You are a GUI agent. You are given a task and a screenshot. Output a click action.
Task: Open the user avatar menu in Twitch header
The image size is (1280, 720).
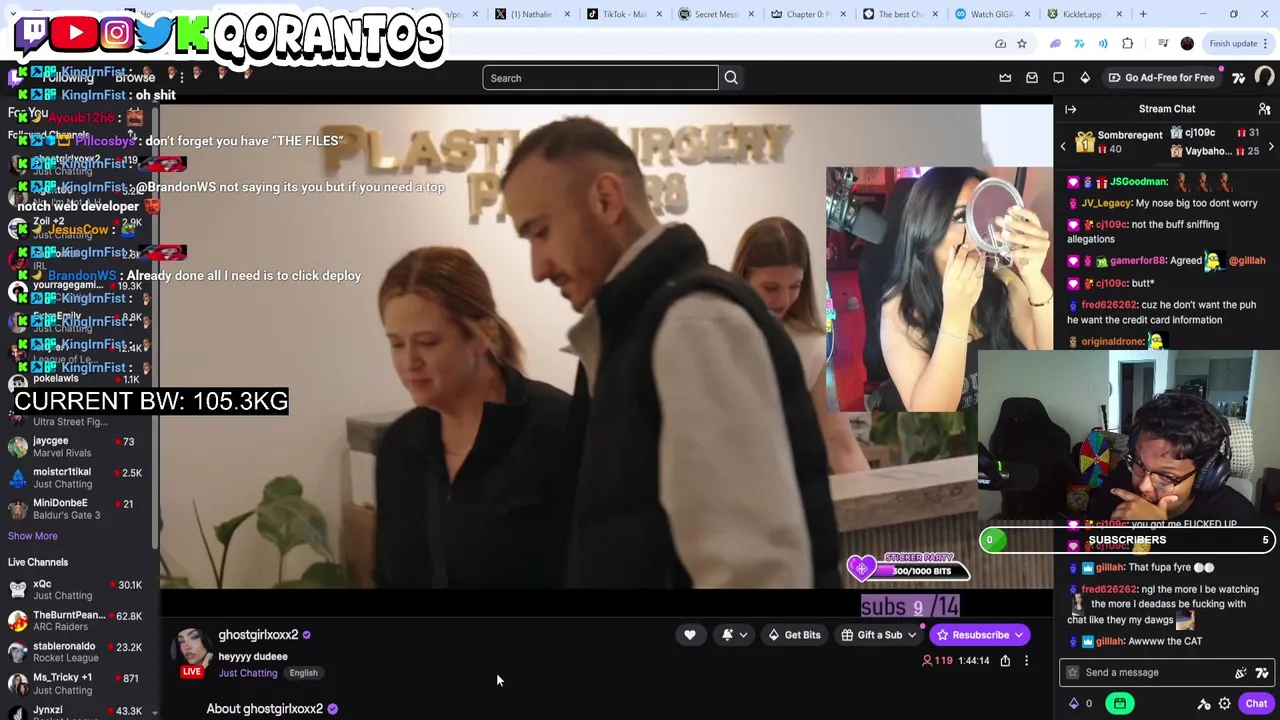(1265, 78)
